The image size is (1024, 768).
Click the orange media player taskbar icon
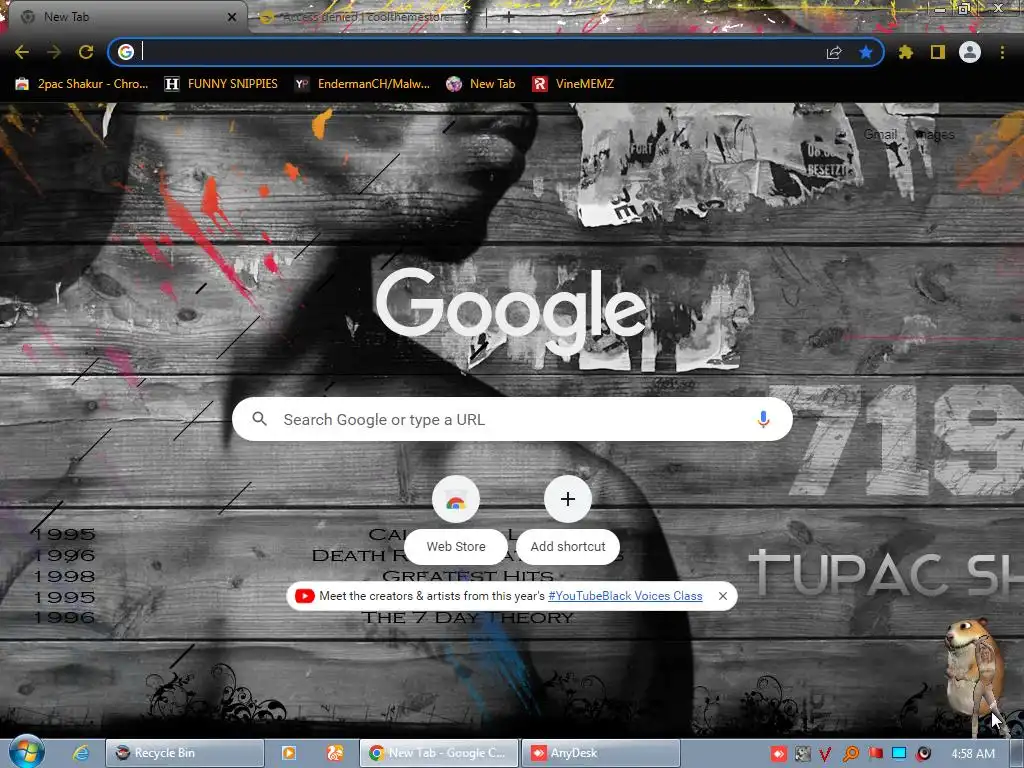pos(289,753)
